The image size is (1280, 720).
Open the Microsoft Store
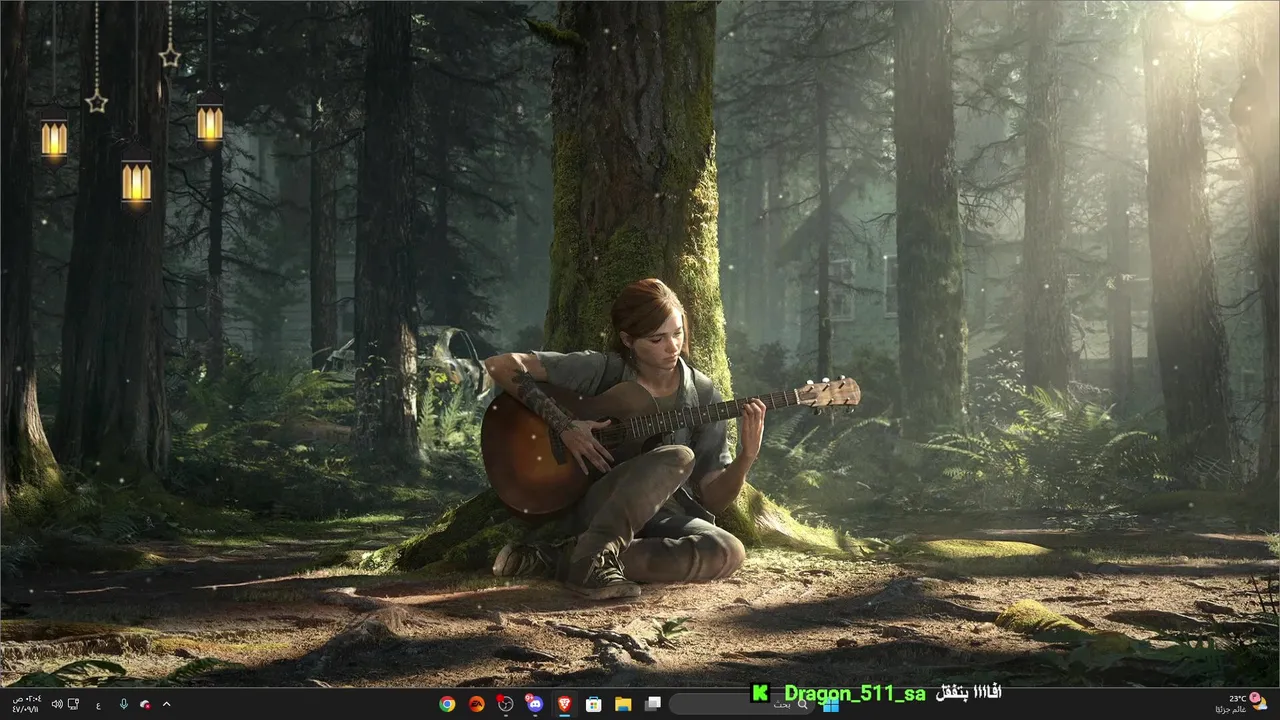click(593, 704)
